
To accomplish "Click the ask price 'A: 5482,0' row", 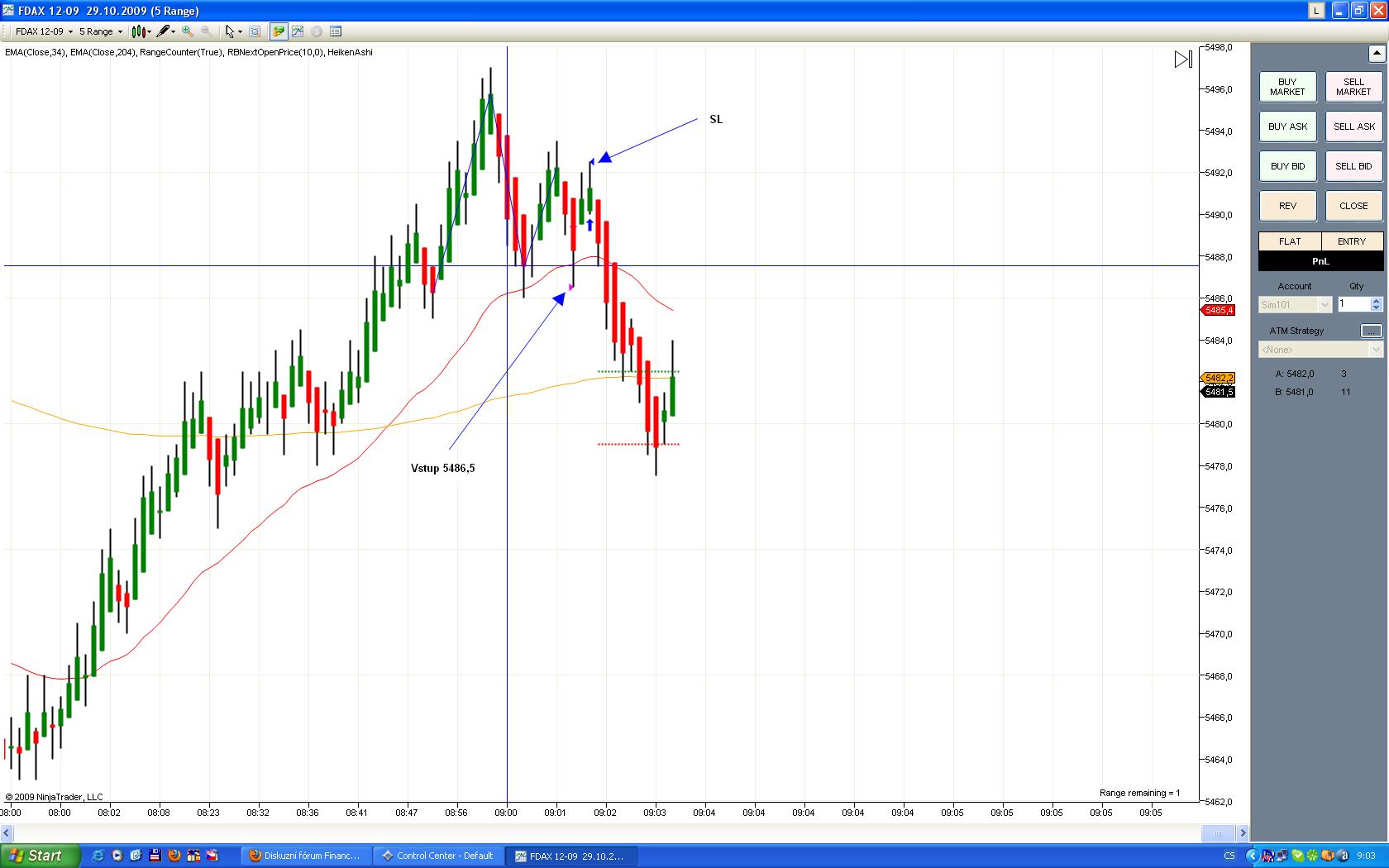I will (1311, 374).
